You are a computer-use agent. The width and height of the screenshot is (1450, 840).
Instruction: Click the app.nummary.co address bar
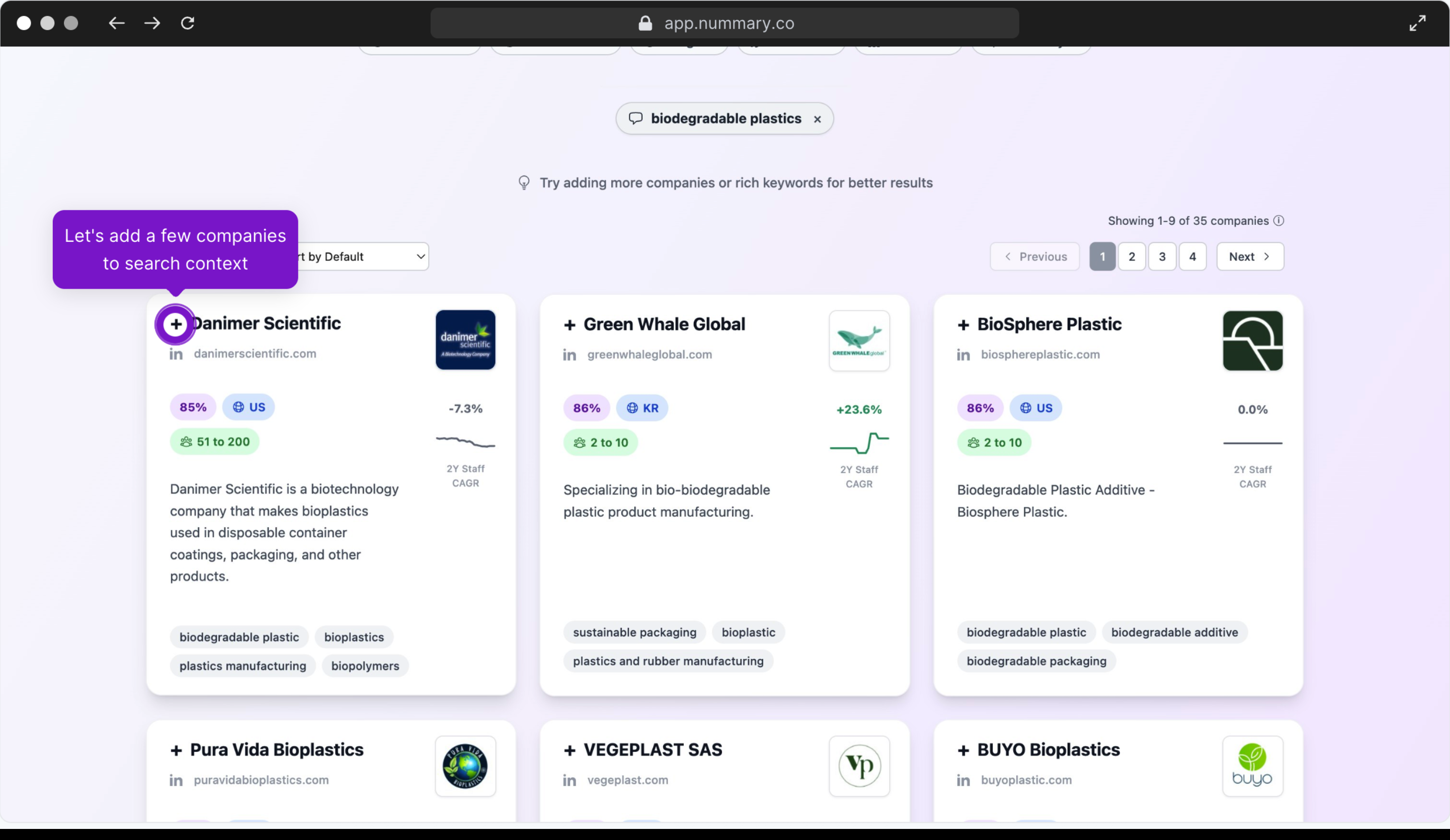(x=724, y=23)
